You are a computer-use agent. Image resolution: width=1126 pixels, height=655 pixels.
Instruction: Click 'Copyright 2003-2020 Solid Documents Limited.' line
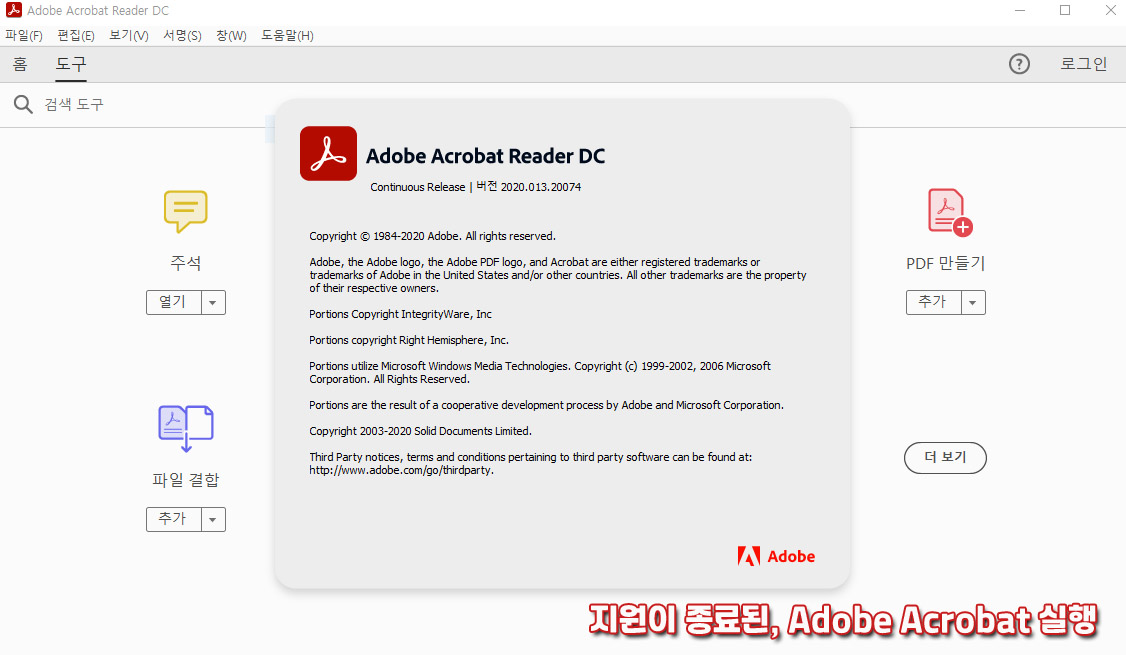(x=420, y=431)
